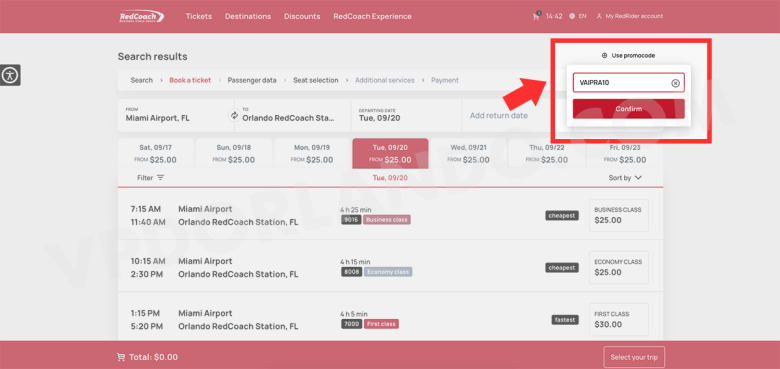780x369 pixels.
Task: Click the fastest badge
Action: click(x=565, y=320)
